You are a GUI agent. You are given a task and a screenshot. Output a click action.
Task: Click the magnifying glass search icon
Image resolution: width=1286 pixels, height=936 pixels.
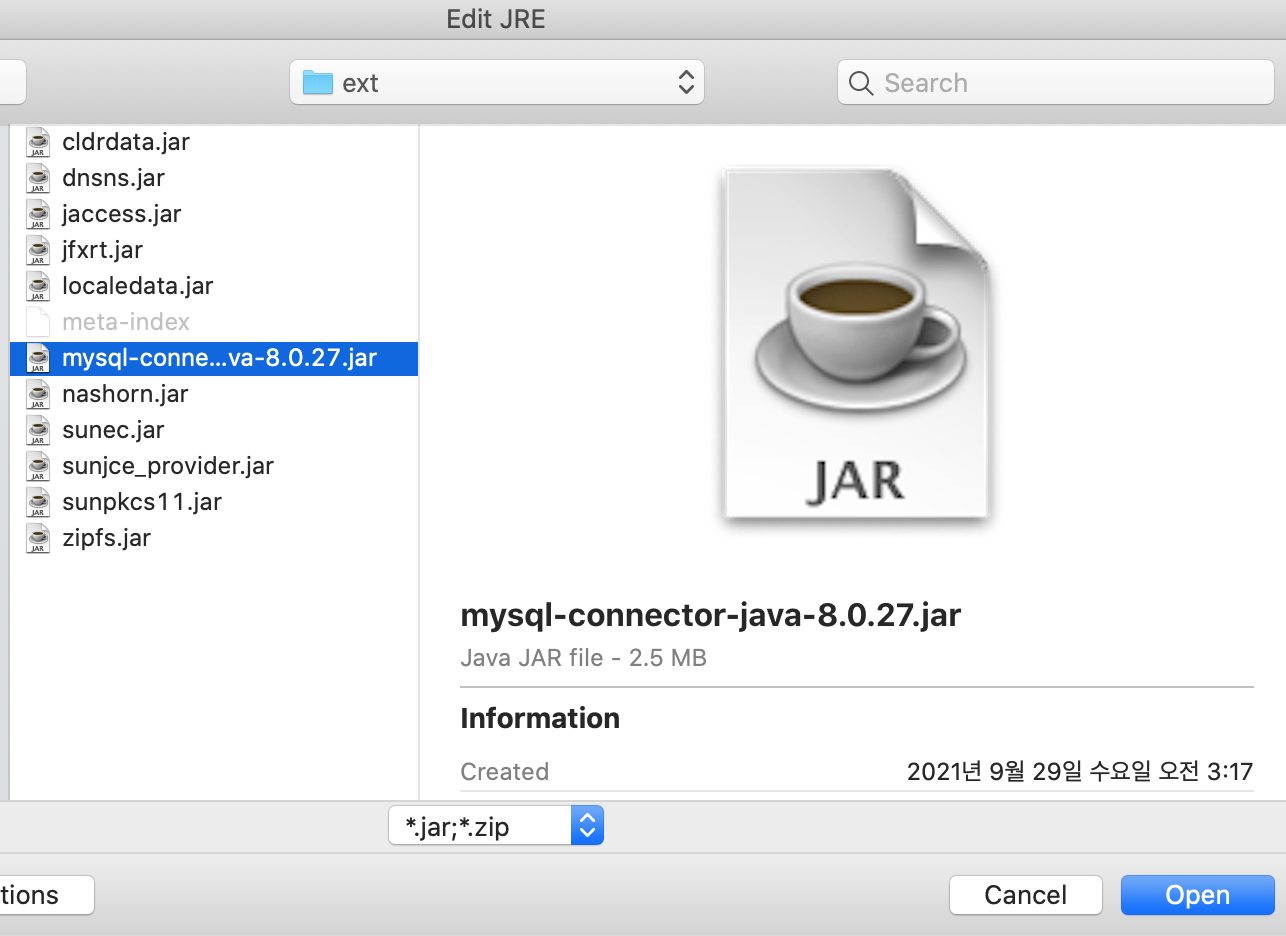pyautogui.click(x=861, y=83)
